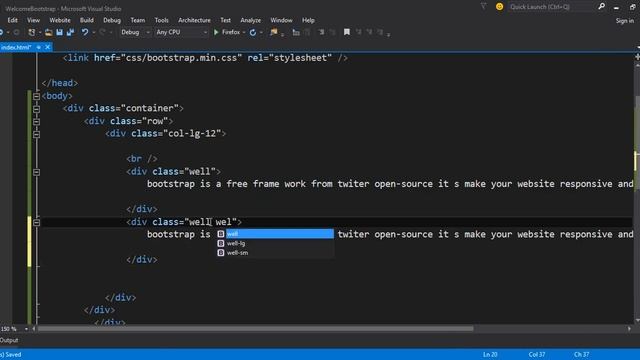The width and height of the screenshot is (640, 360).
Task: Open the Output panel tab
Action: [9, 340]
